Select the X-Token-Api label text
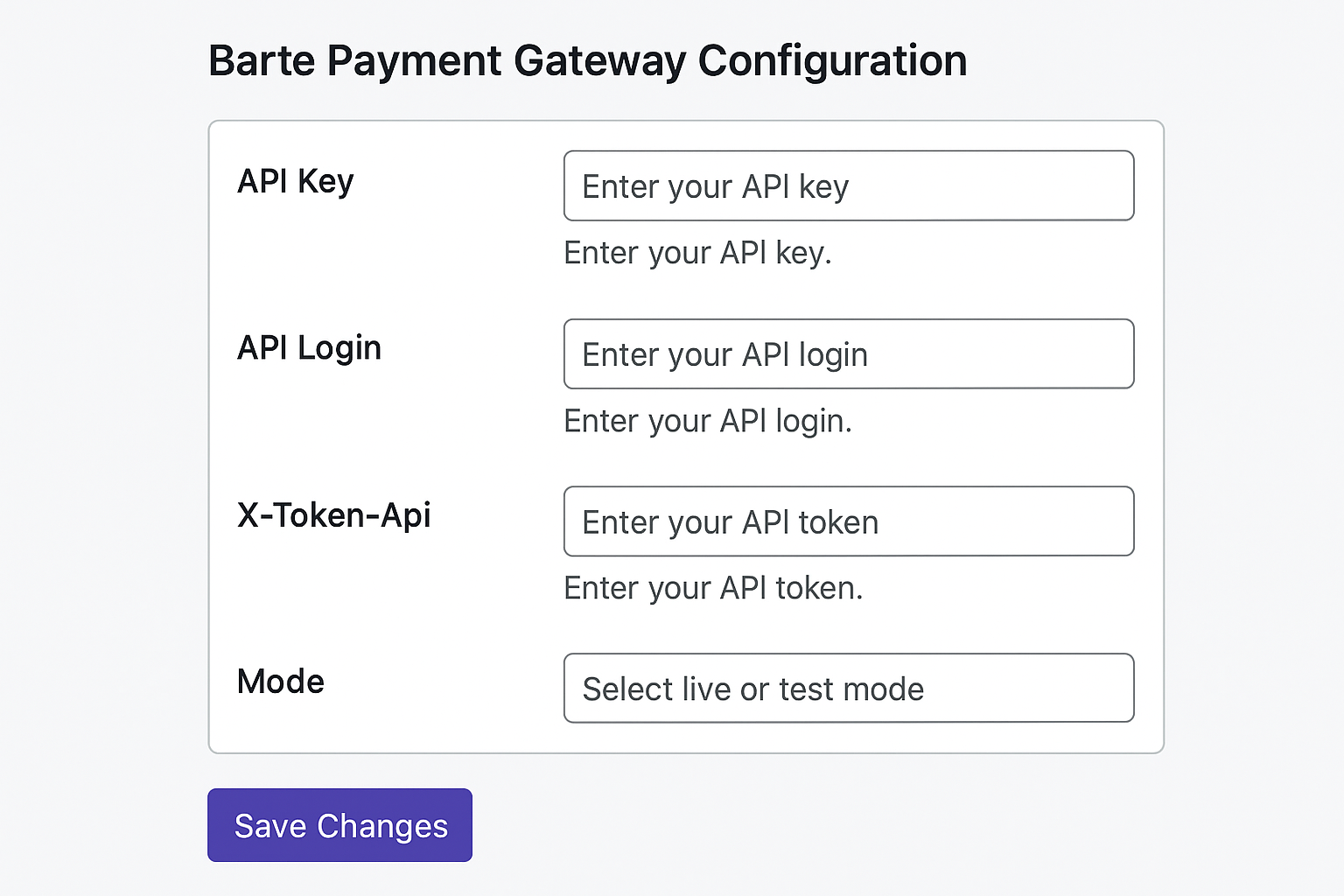Viewport: 1344px width, 896px height. (x=333, y=515)
